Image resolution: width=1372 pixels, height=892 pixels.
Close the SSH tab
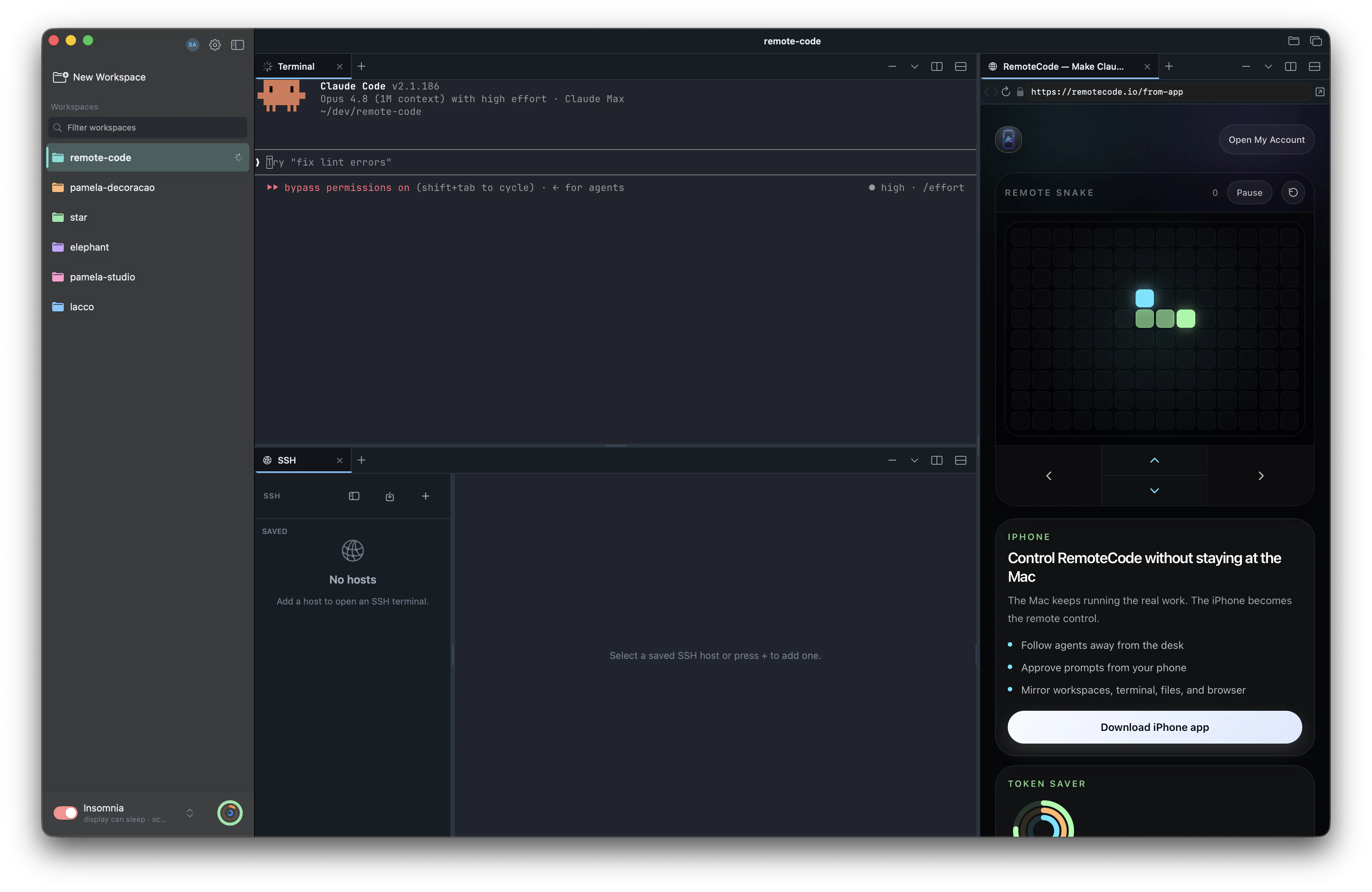pyautogui.click(x=340, y=460)
